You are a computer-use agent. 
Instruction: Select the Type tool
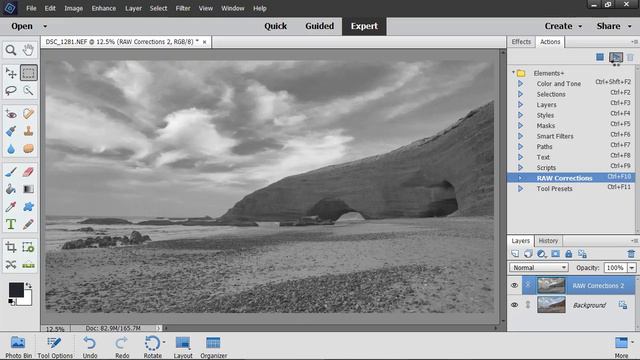point(11,224)
